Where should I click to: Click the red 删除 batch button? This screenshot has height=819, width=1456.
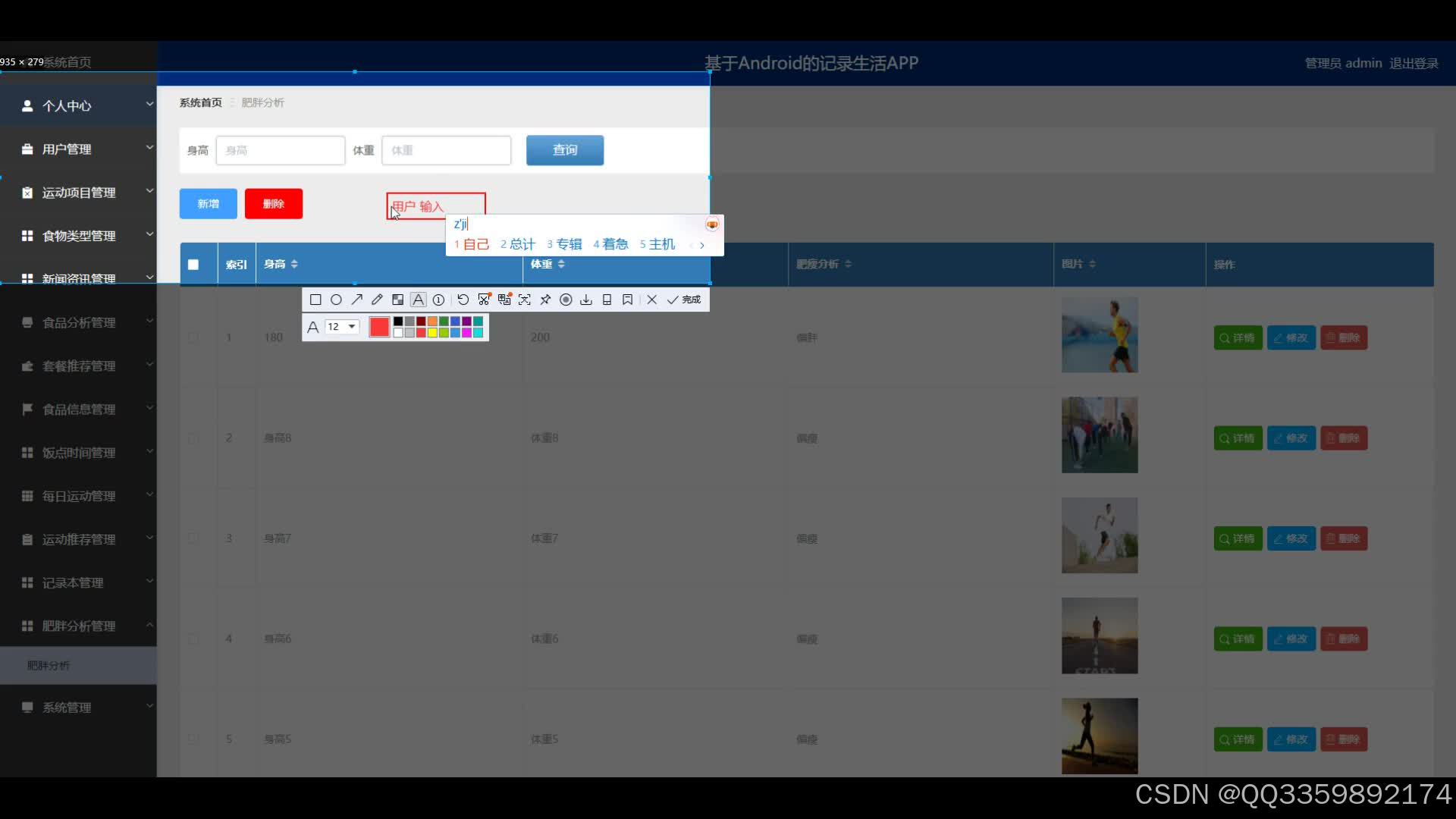[274, 204]
